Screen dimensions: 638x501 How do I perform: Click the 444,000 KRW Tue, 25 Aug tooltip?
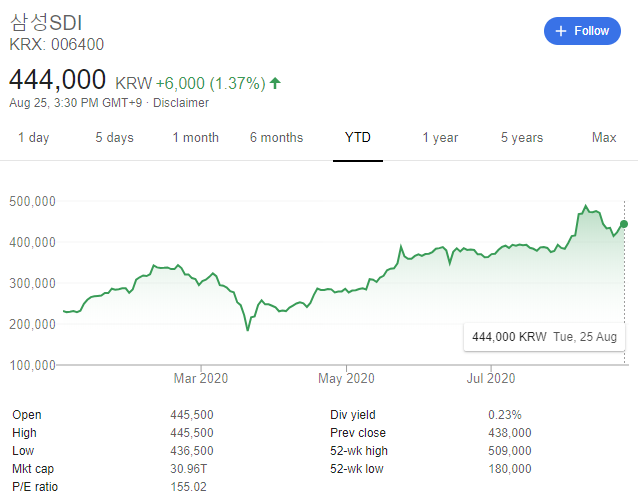[x=544, y=337]
